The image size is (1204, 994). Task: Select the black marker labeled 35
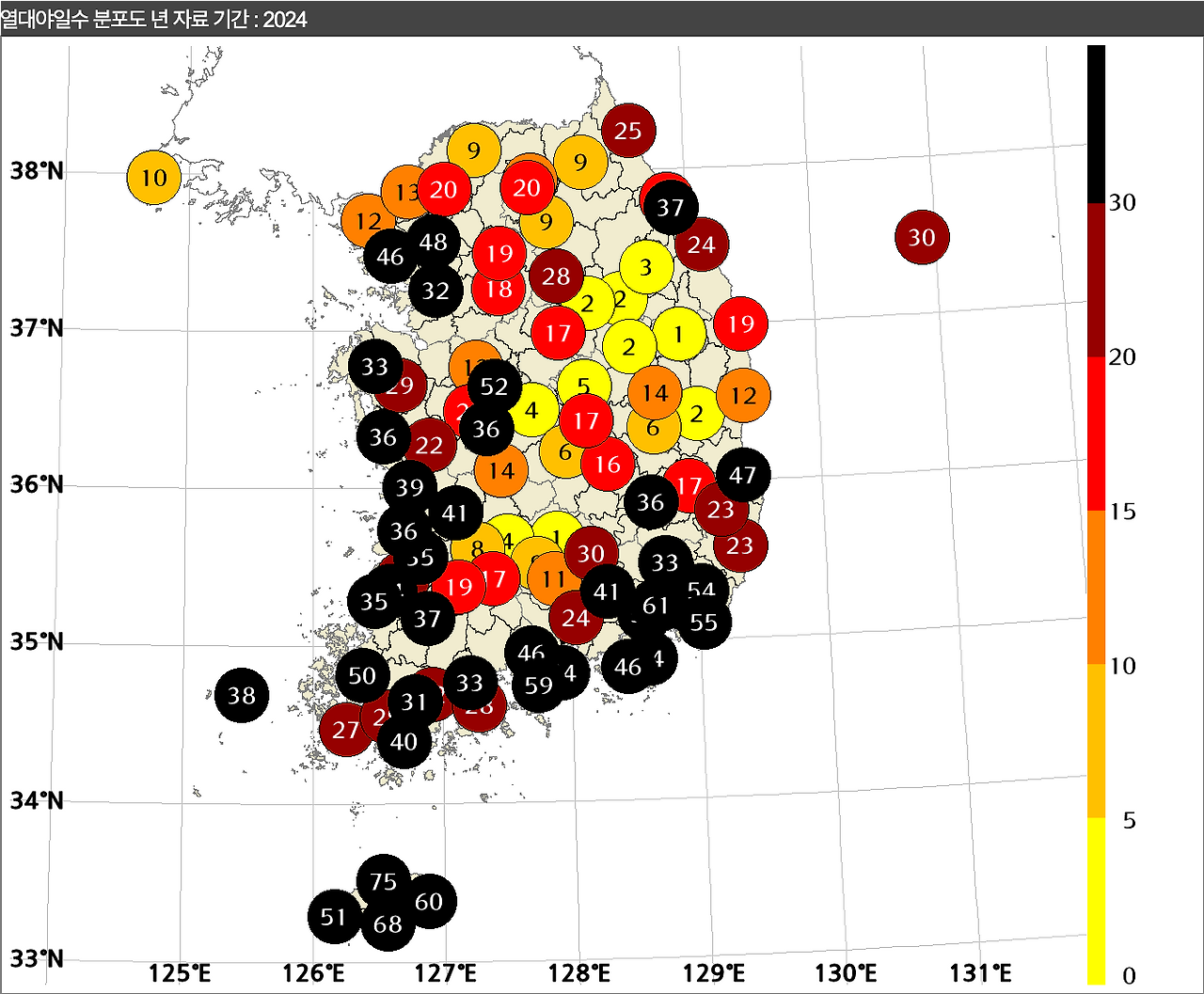click(x=374, y=601)
